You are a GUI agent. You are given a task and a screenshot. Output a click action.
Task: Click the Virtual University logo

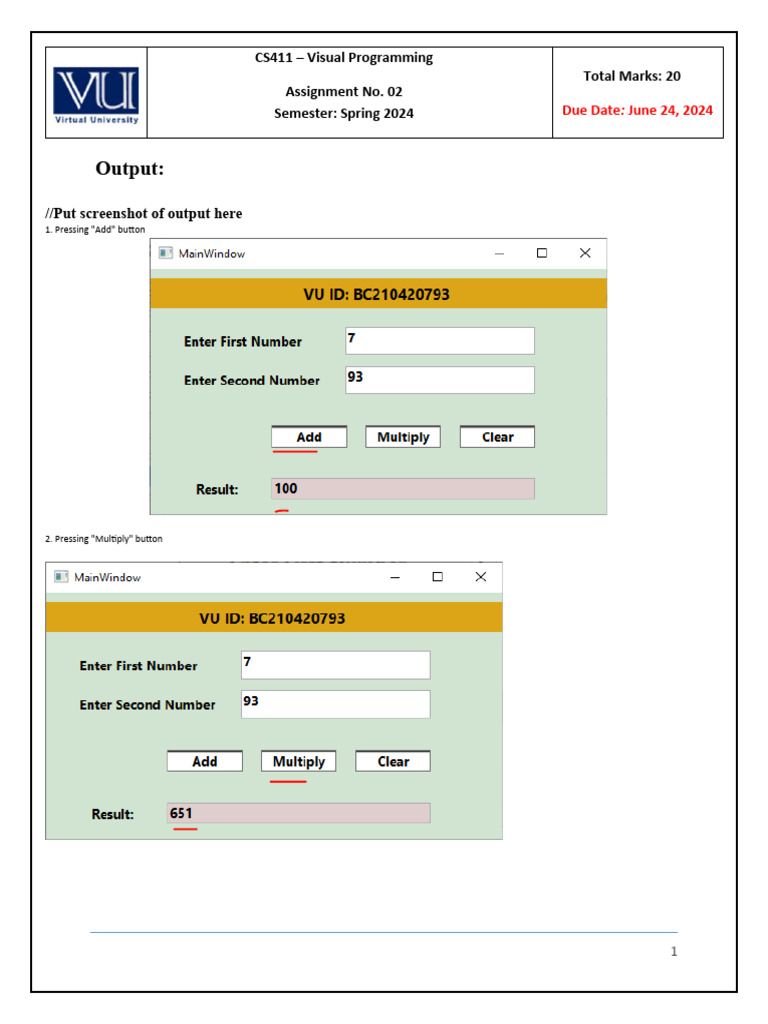tap(96, 95)
